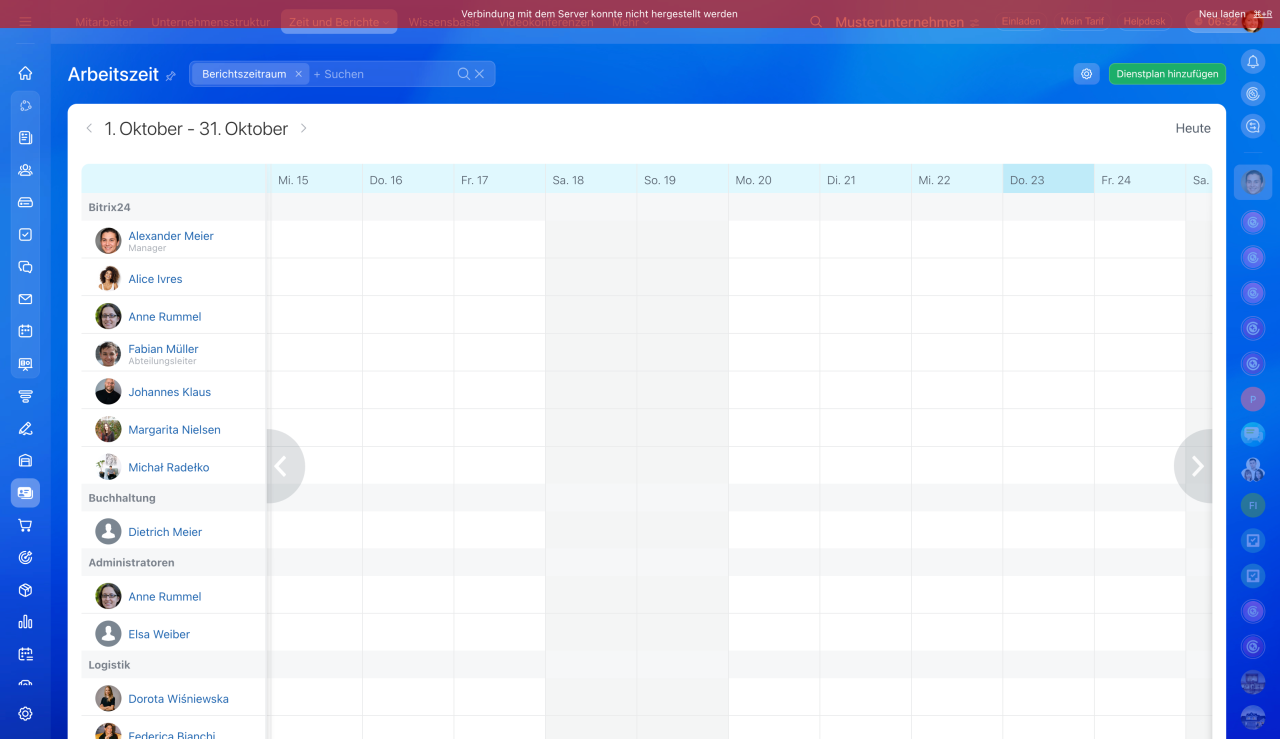1280x739 pixels.
Task: Open the FI avatar in right panel
Action: (1252, 506)
